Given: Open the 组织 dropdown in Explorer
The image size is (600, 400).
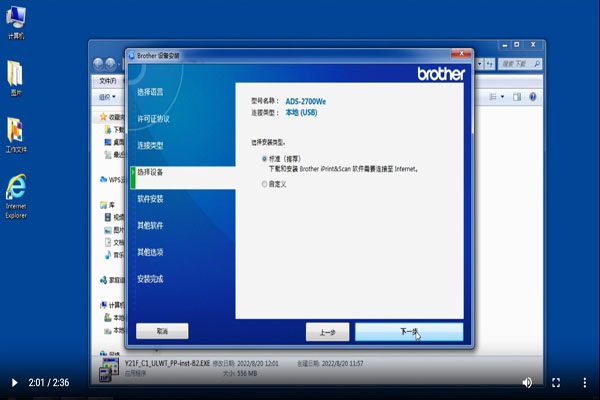Looking at the screenshot, I should 107,97.
